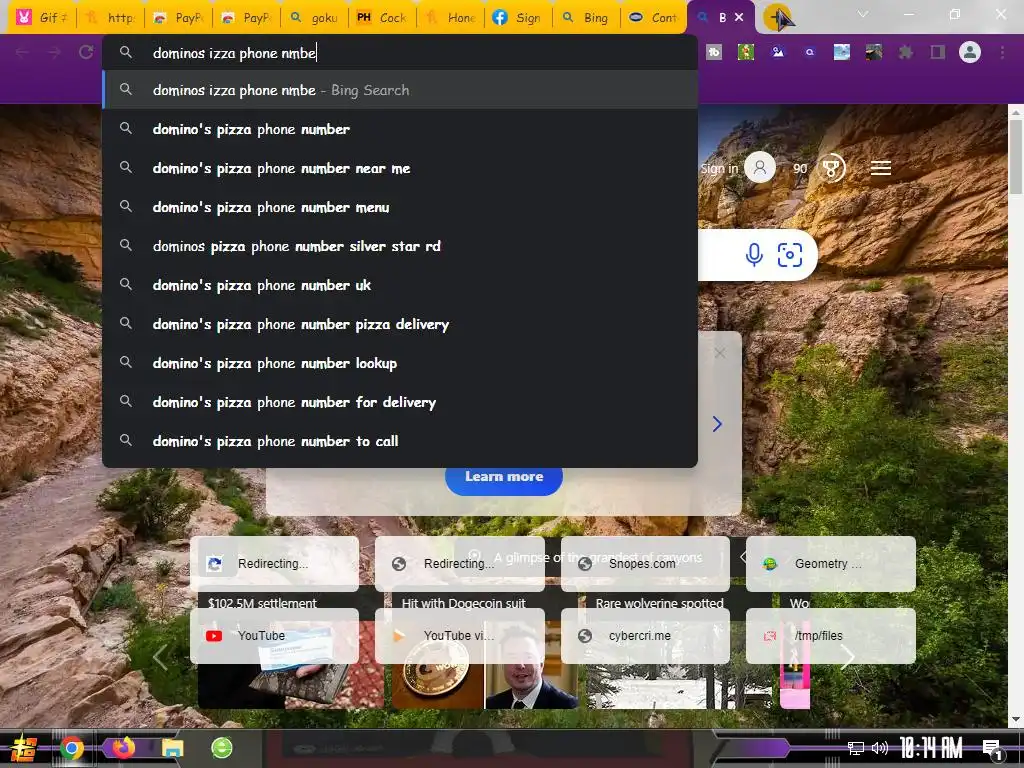This screenshot has height=768, width=1024.
Task: Select "domino's pizza phone number uk"
Action: click(x=400, y=285)
